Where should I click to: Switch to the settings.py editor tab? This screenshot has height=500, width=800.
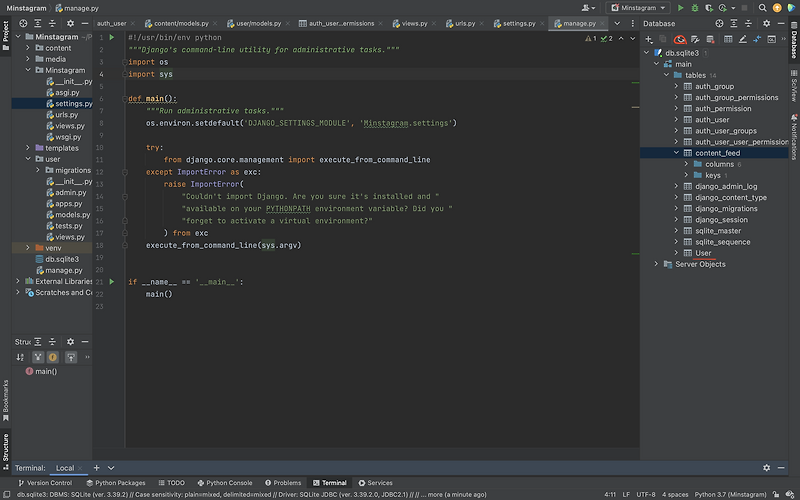519,22
